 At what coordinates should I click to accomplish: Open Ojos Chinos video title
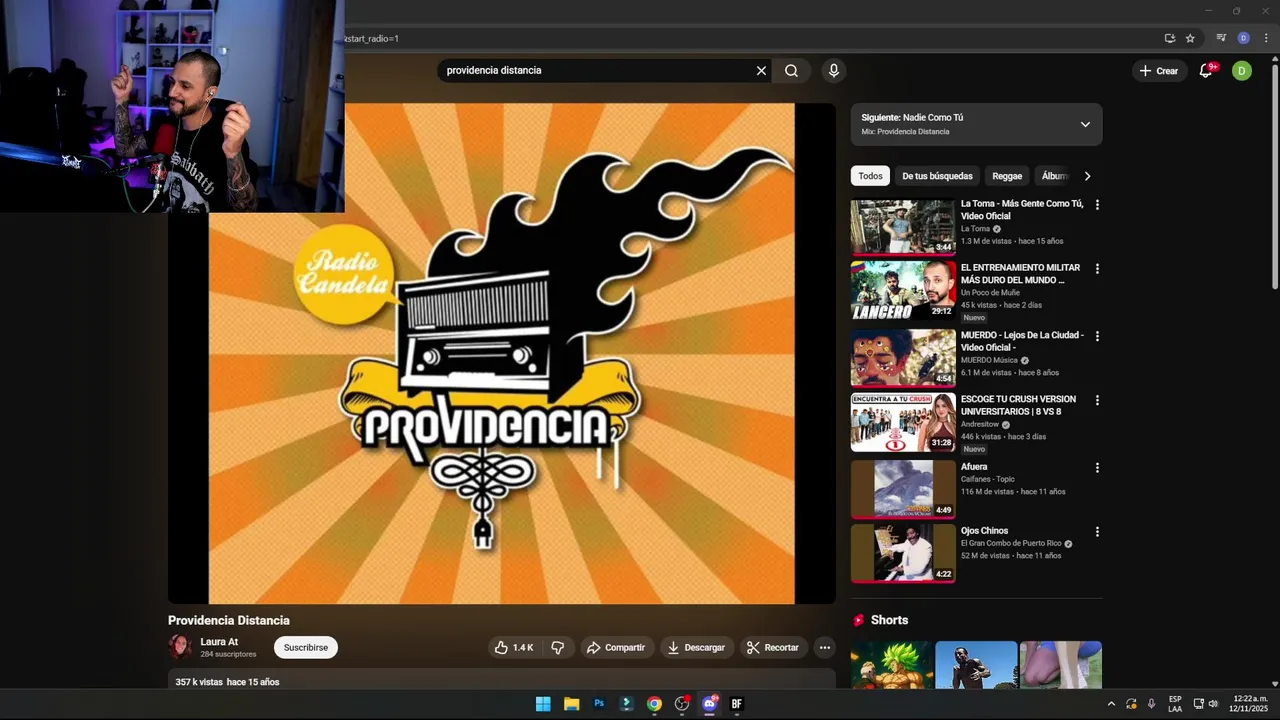(984, 531)
